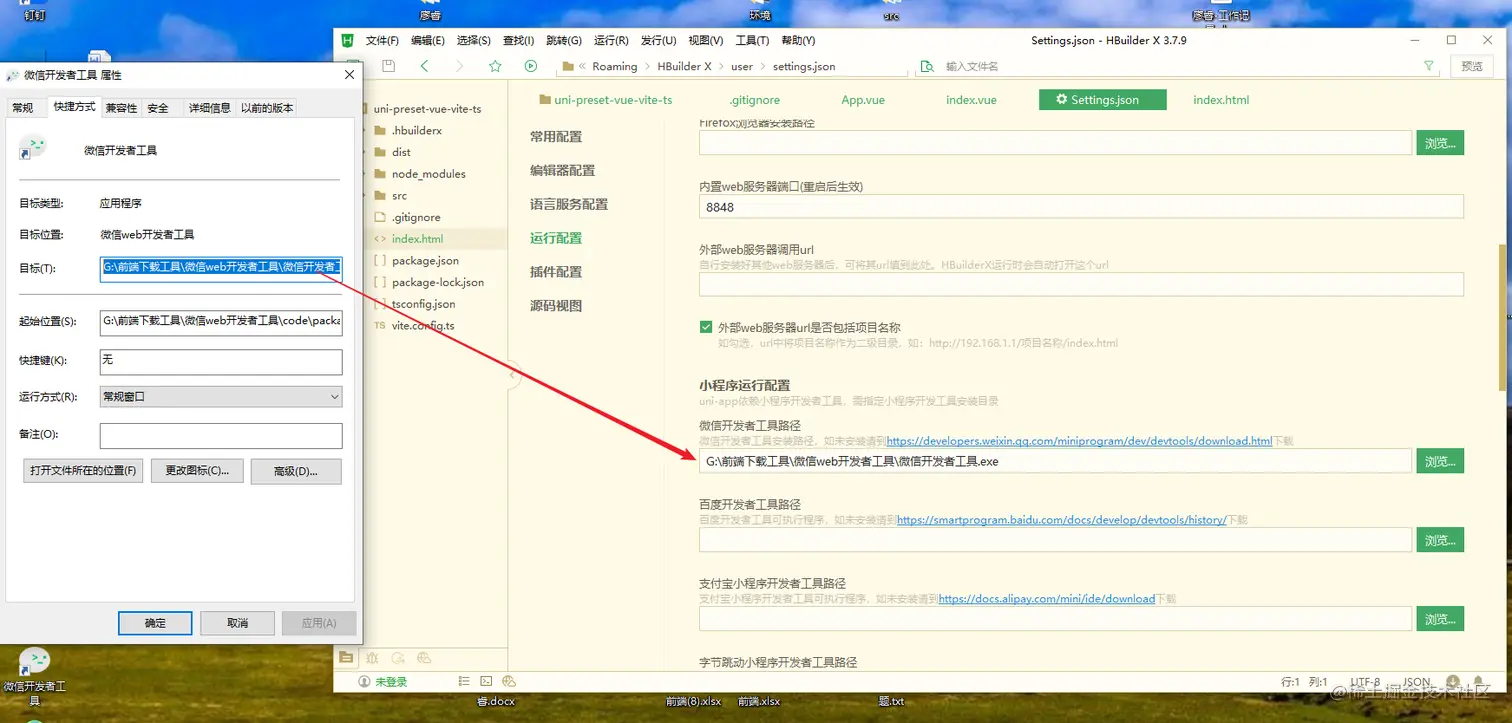Select 插件配置 settings category
The height and width of the screenshot is (723, 1512).
[x=556, y=272]
